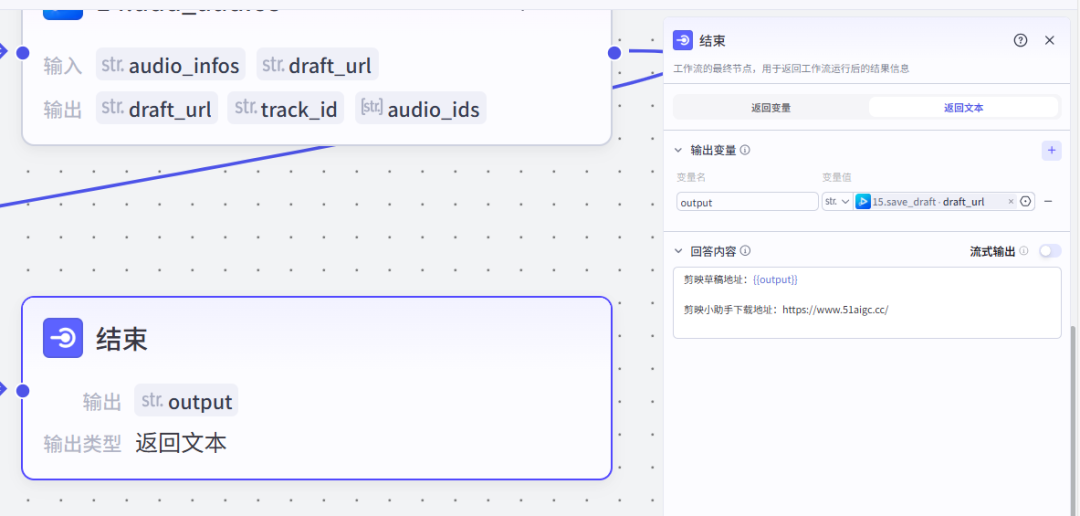Click audio_infos input tag
The width and height of the screenshot is (1080, 516).
pyautogui.click(x=171, y=65)
